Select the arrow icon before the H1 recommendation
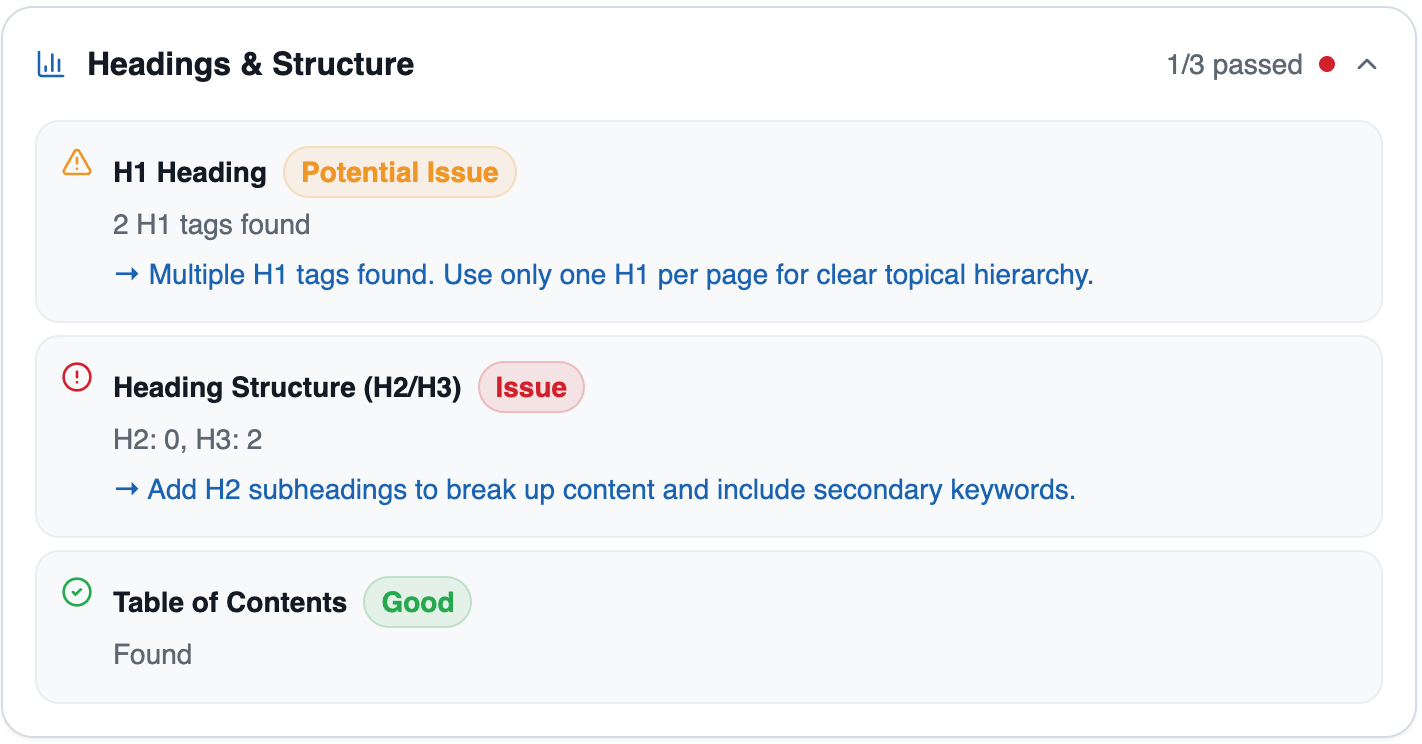The height and width of the screenshot is (744, 1422). point(127,274)
